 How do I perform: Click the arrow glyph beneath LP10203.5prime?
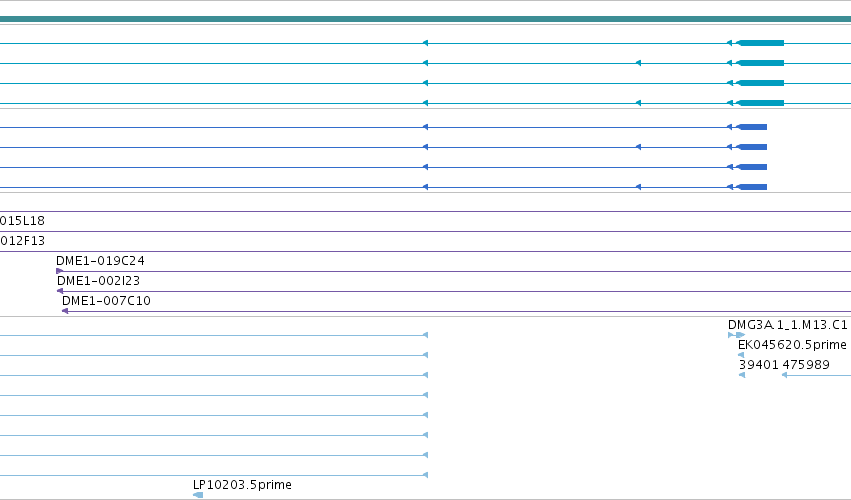tap(198, 495)
